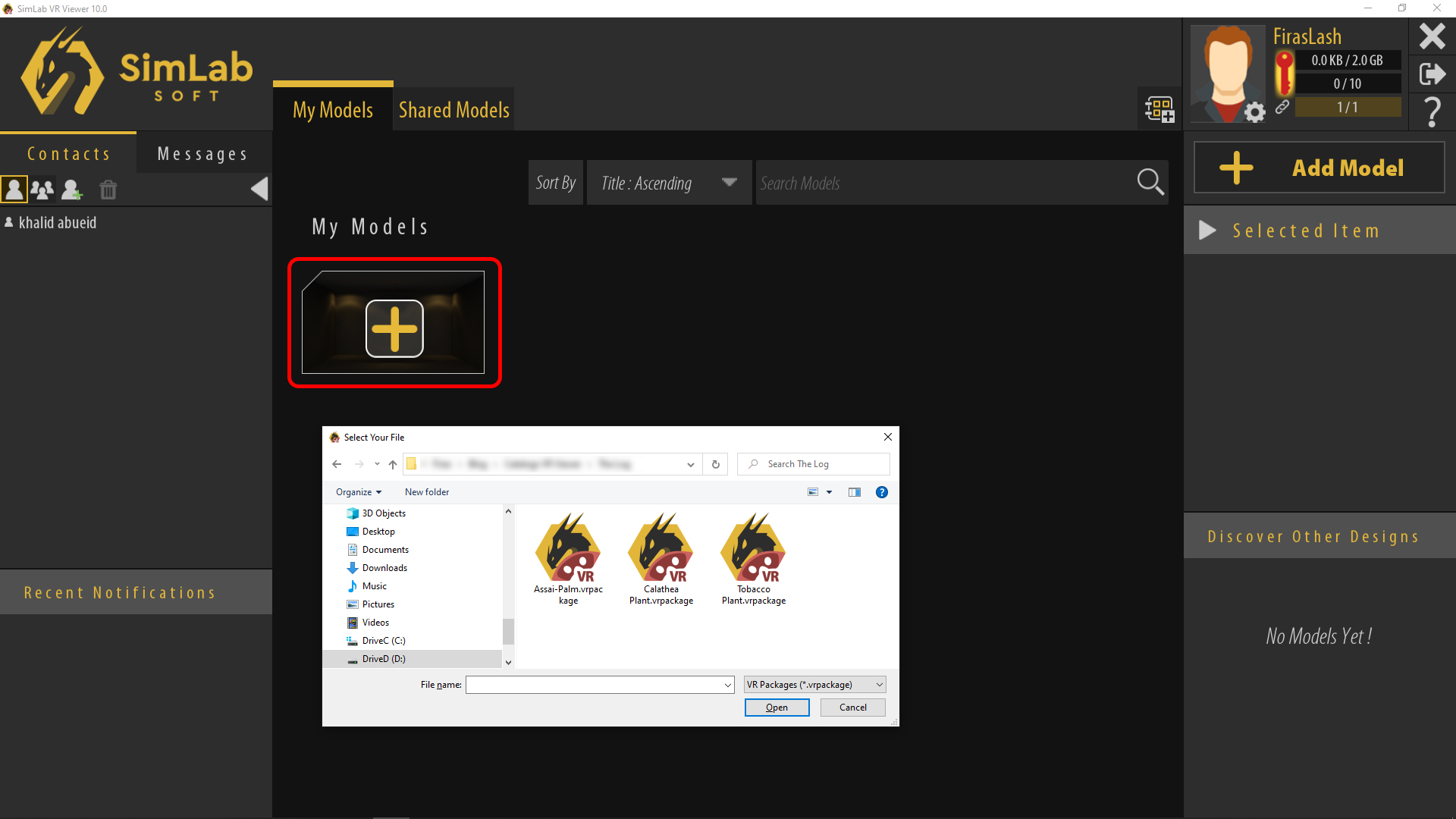
Task: Delete a contact using the trash icon
Action: click(108, 190)
